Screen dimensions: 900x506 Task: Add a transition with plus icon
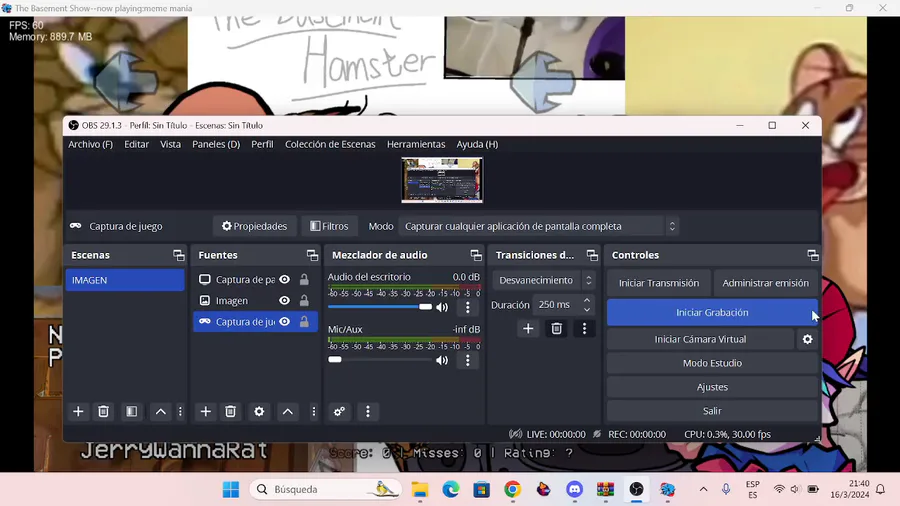528,329
